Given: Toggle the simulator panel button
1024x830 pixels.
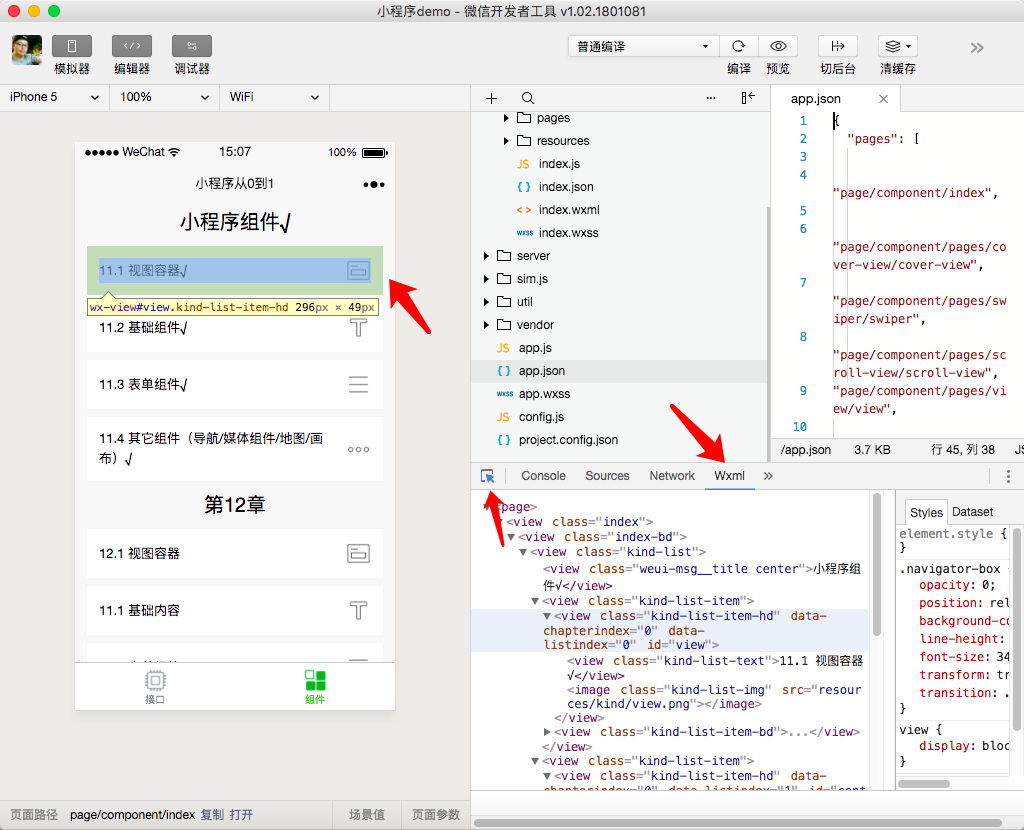Looking at the screenshot, I should coord(72,46).
